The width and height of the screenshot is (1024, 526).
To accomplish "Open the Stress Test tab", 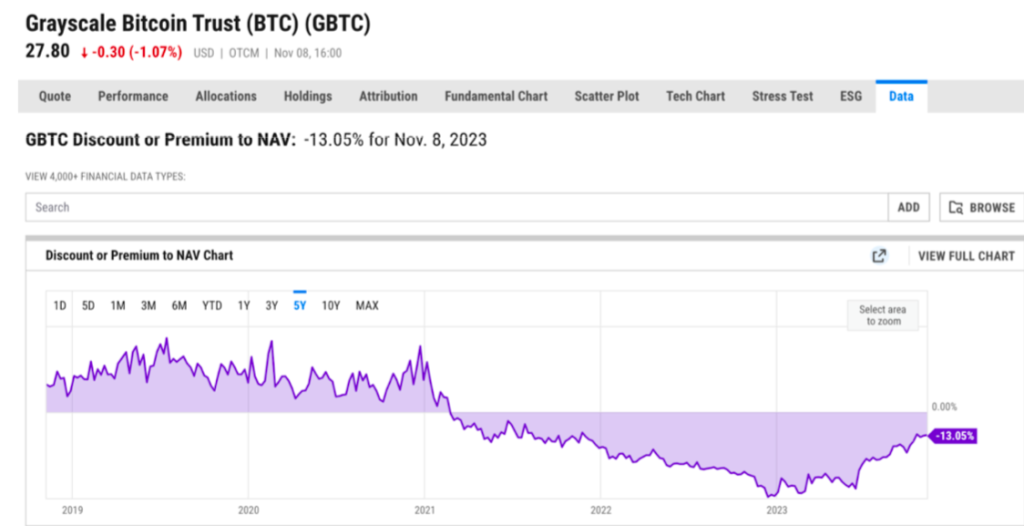I will 782,96.
